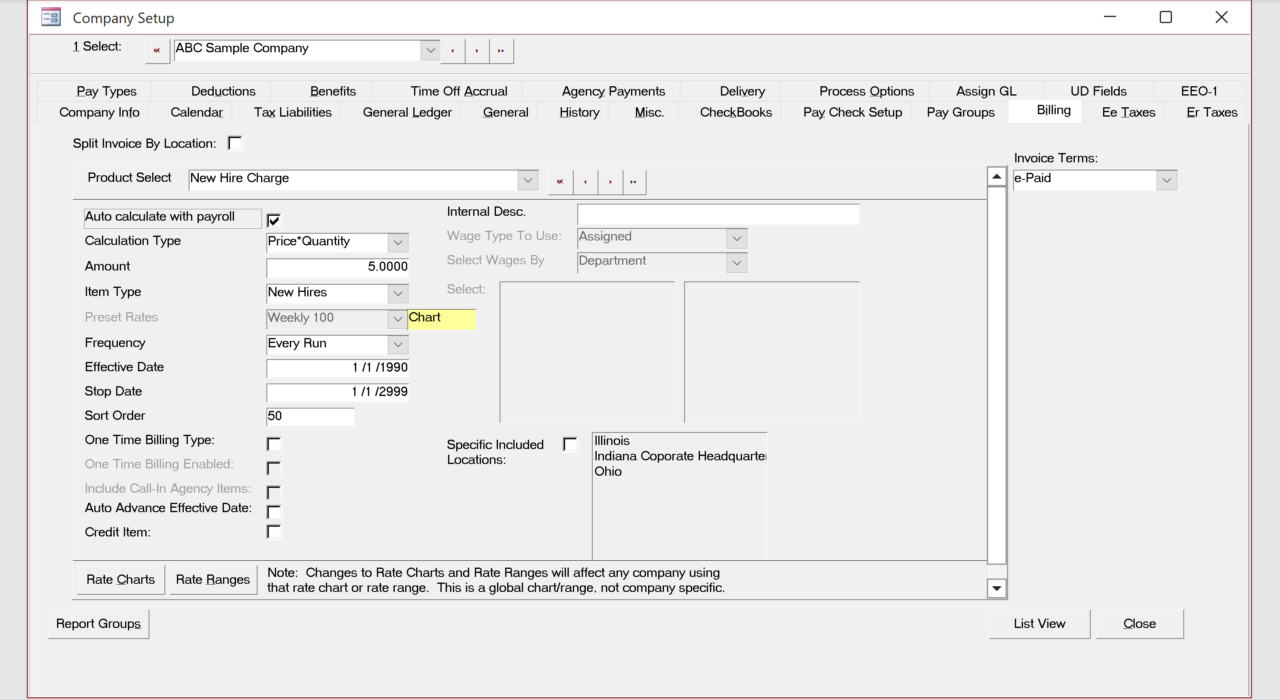Go to previous product record

point(585,181)
